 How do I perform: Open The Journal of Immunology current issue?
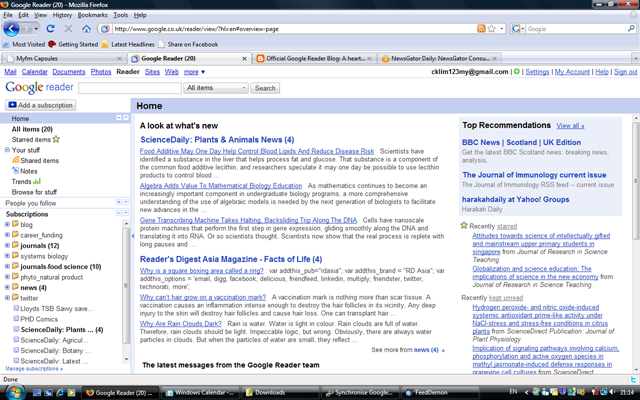click(x=534, y=175)
